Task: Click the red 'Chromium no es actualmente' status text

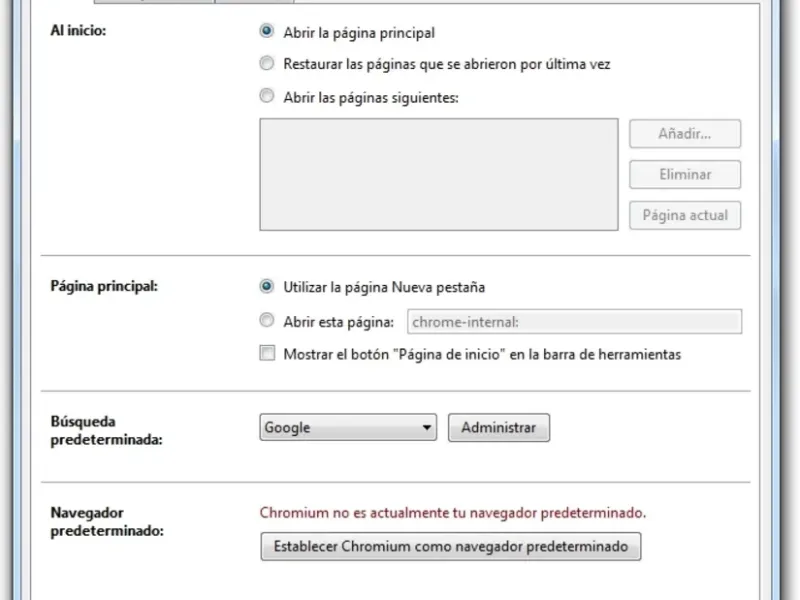Action: click(x=453, y=513)
